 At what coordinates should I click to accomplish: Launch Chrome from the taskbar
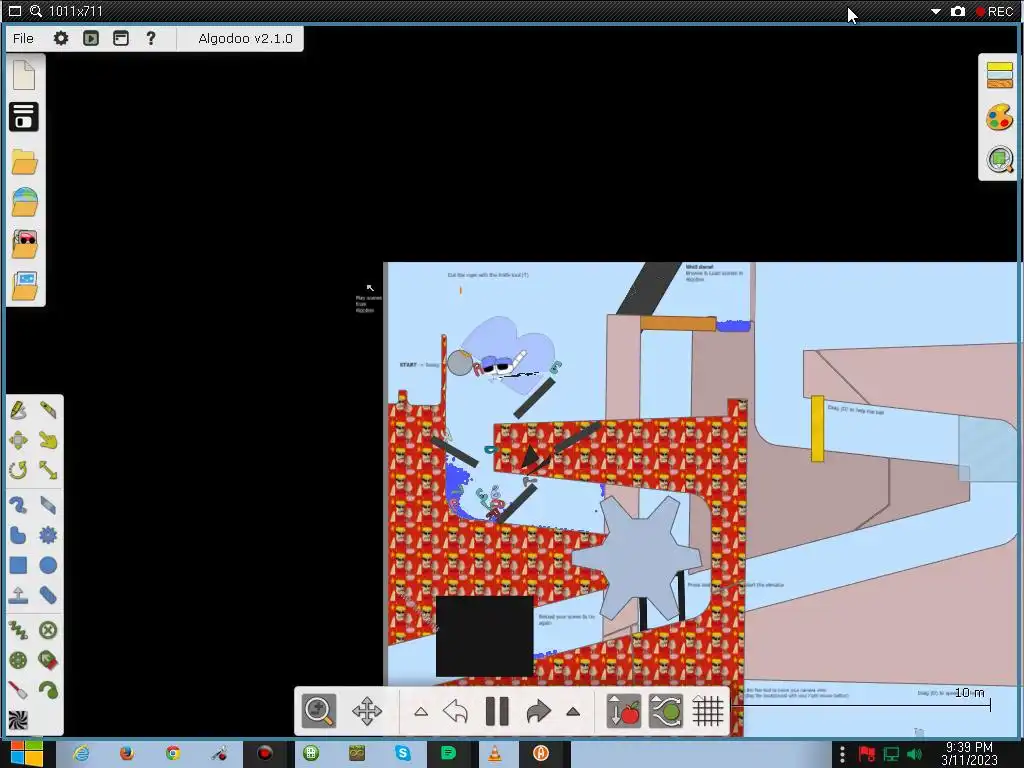tap(173, 754)
